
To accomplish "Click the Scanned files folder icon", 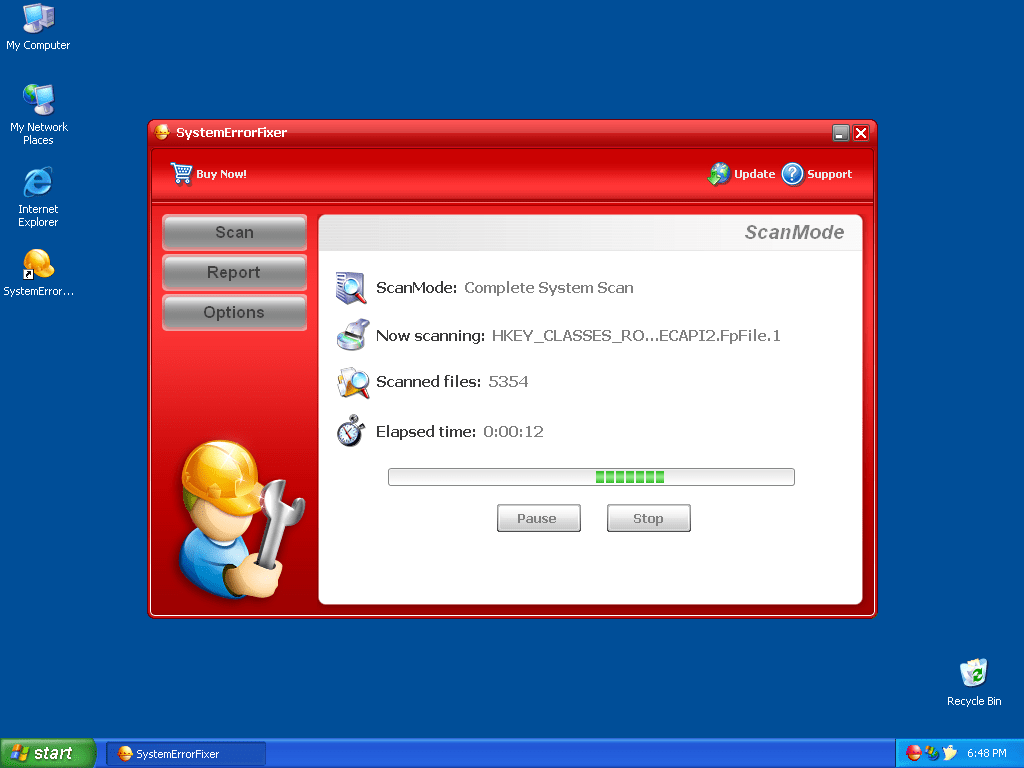I will [x=351, y=382].
